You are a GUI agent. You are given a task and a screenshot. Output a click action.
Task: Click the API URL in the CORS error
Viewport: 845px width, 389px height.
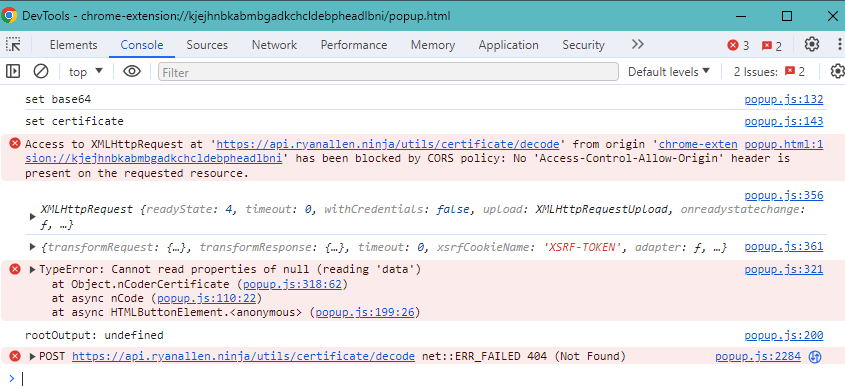tap(388, 144)
